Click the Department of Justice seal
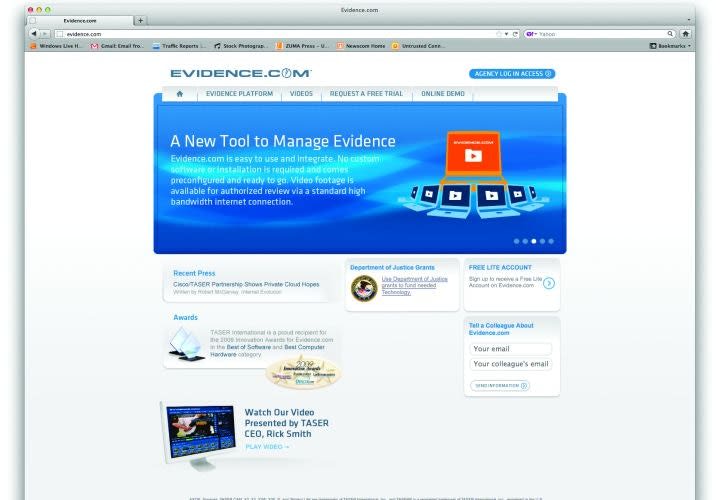The width and height of the screenshot is (720, 500). tap(364, 287)
